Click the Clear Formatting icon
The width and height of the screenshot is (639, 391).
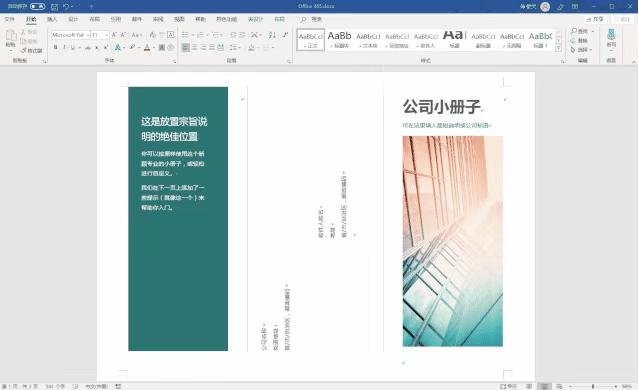coord(152,35)
